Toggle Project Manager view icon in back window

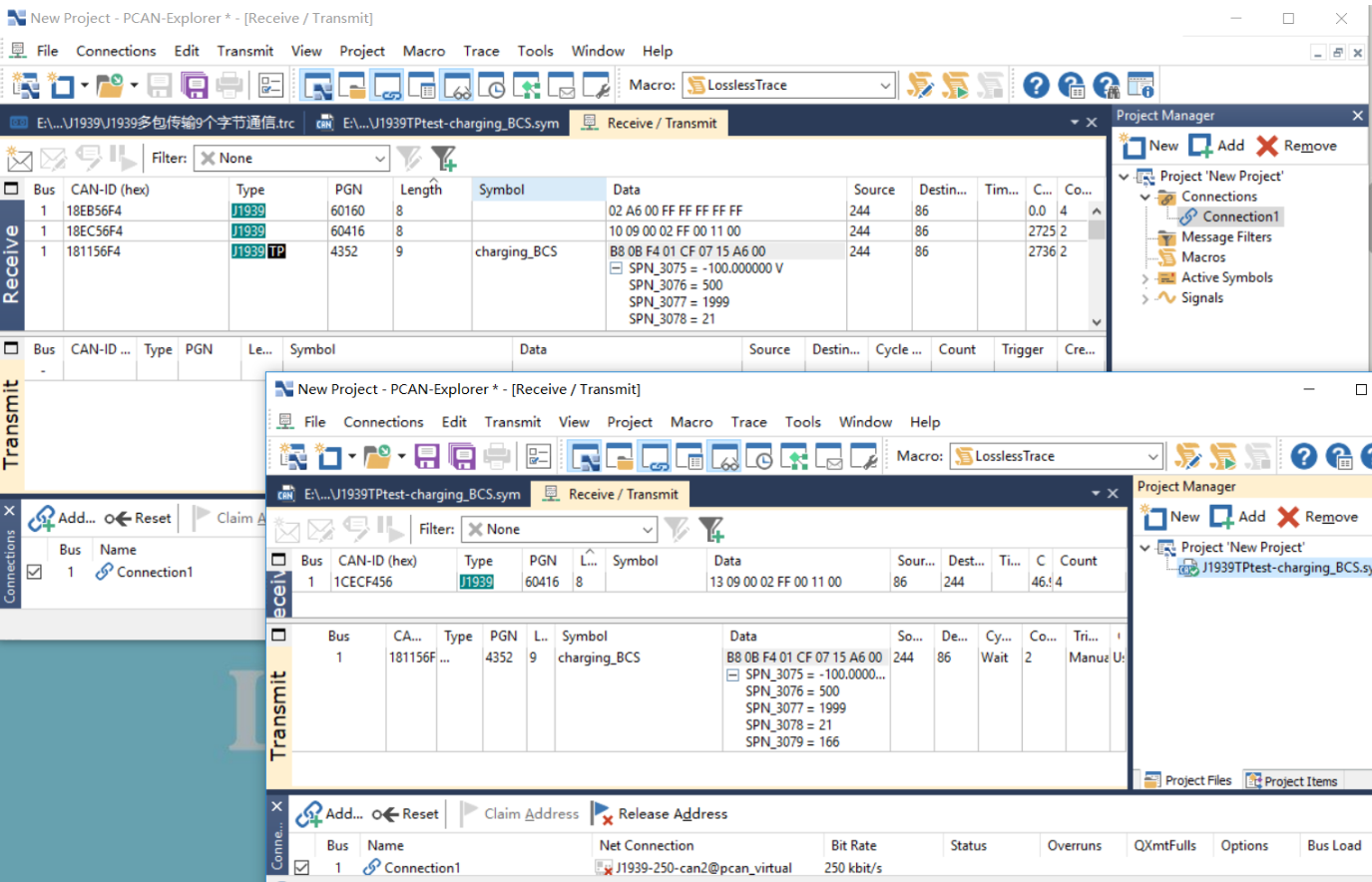pos(318,85)
